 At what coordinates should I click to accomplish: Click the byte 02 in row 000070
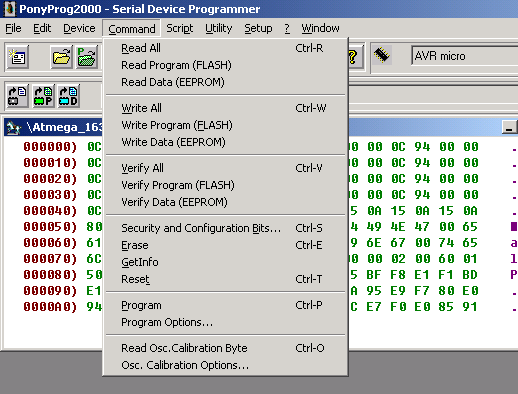(398, 259)
